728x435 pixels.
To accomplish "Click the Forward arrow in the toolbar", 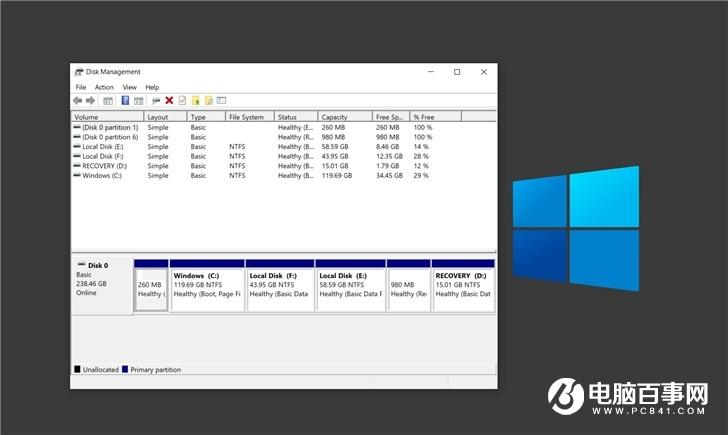I will click(x=91, y=100).
